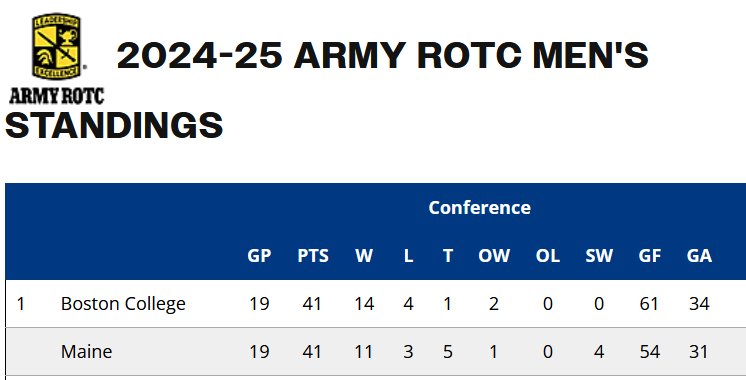Sort by the OW column header

tap(494, 255)
